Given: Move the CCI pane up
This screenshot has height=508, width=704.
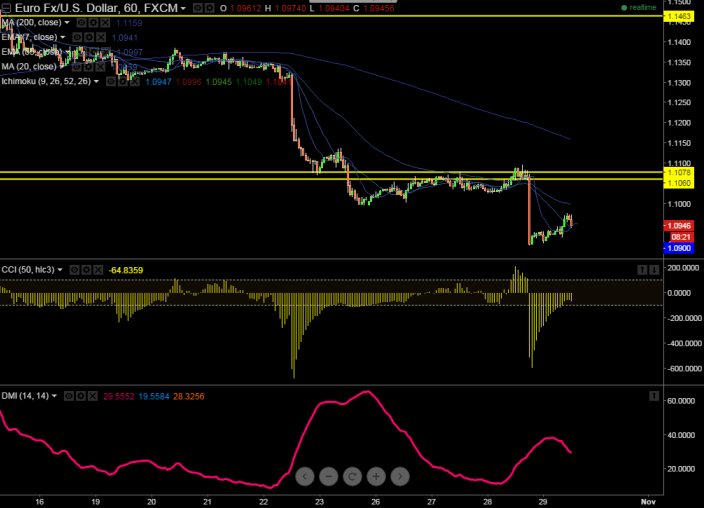Looking at the screenshot, I should (x=642, y=269).
